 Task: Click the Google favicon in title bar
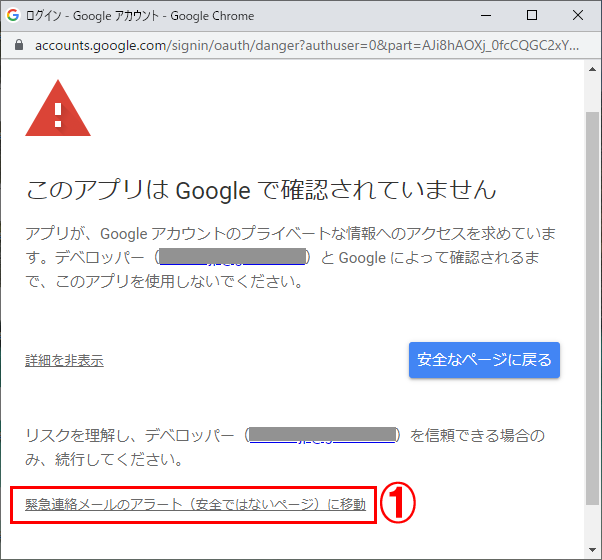(13, 15)
